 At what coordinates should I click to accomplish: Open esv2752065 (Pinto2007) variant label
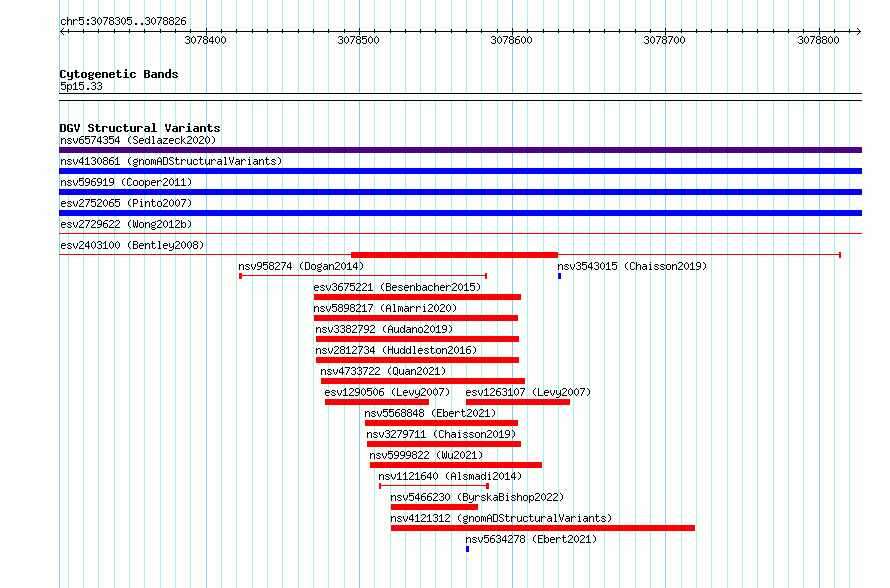[x=126, y=203]
